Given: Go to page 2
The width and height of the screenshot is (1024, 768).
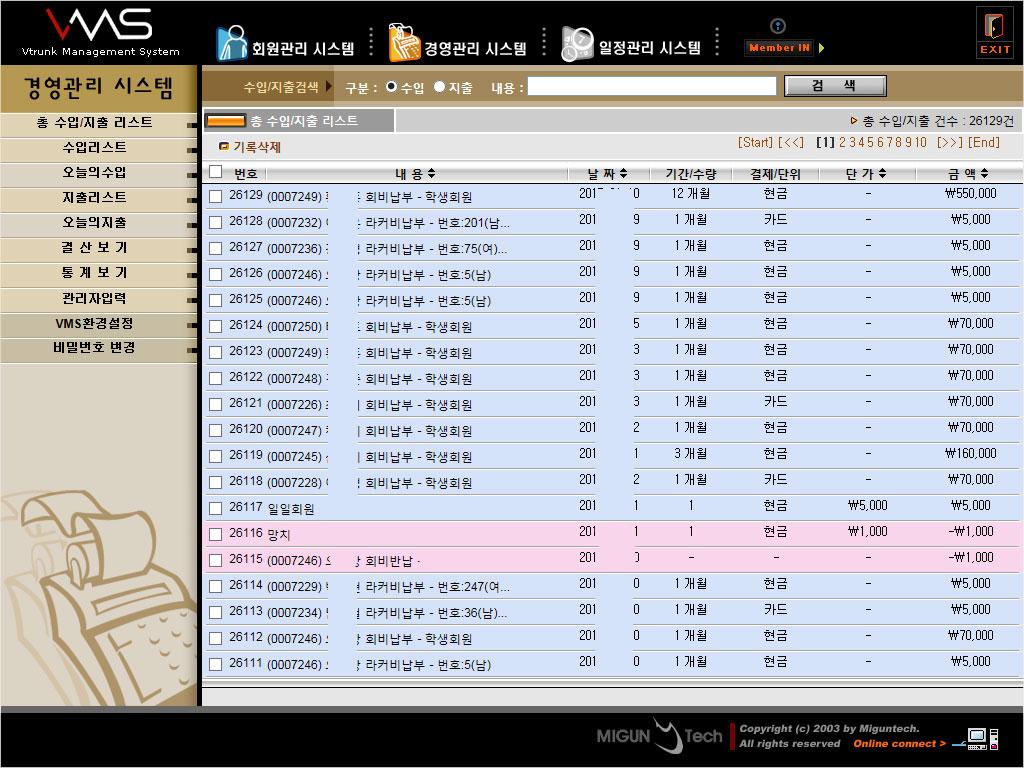Looking at the screenshot, I should coord(842,142).
